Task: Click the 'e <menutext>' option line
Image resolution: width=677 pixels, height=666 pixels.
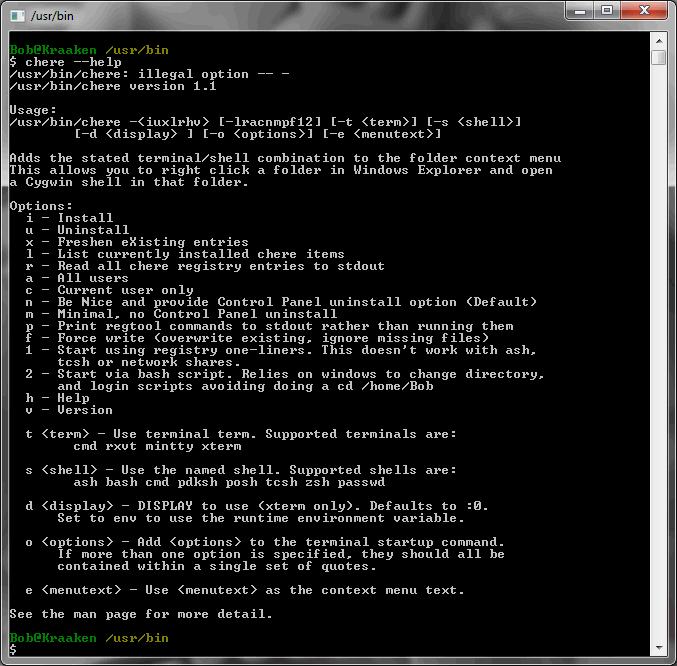Action: 245,590
